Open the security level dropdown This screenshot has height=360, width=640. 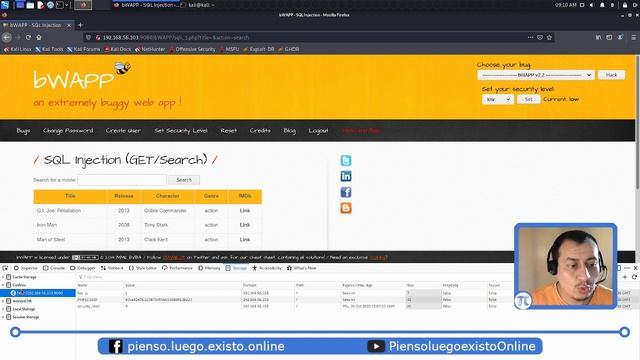498,99
